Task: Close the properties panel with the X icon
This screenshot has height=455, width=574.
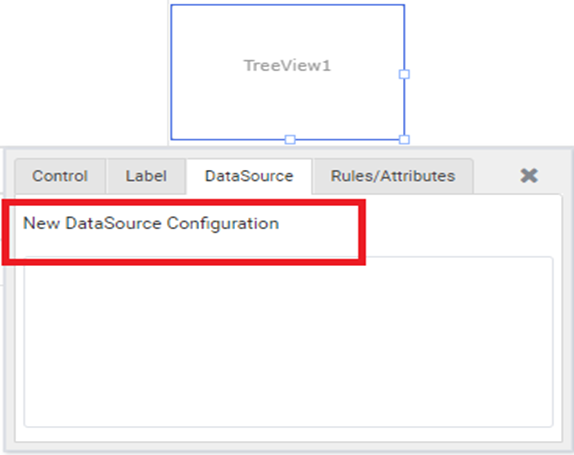Action: 529,175
